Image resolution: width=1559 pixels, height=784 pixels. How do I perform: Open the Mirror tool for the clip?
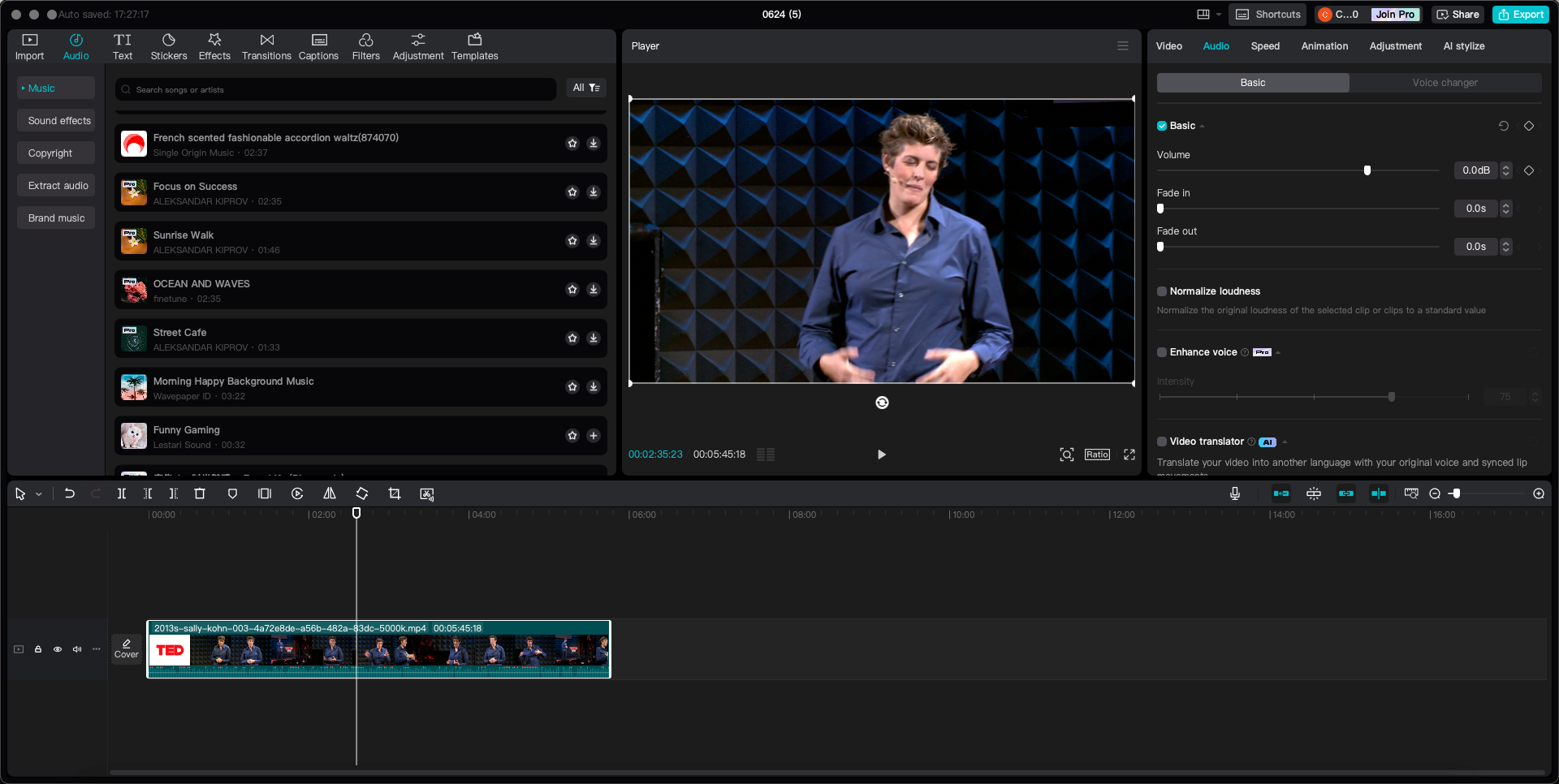[x=330, y=493]
